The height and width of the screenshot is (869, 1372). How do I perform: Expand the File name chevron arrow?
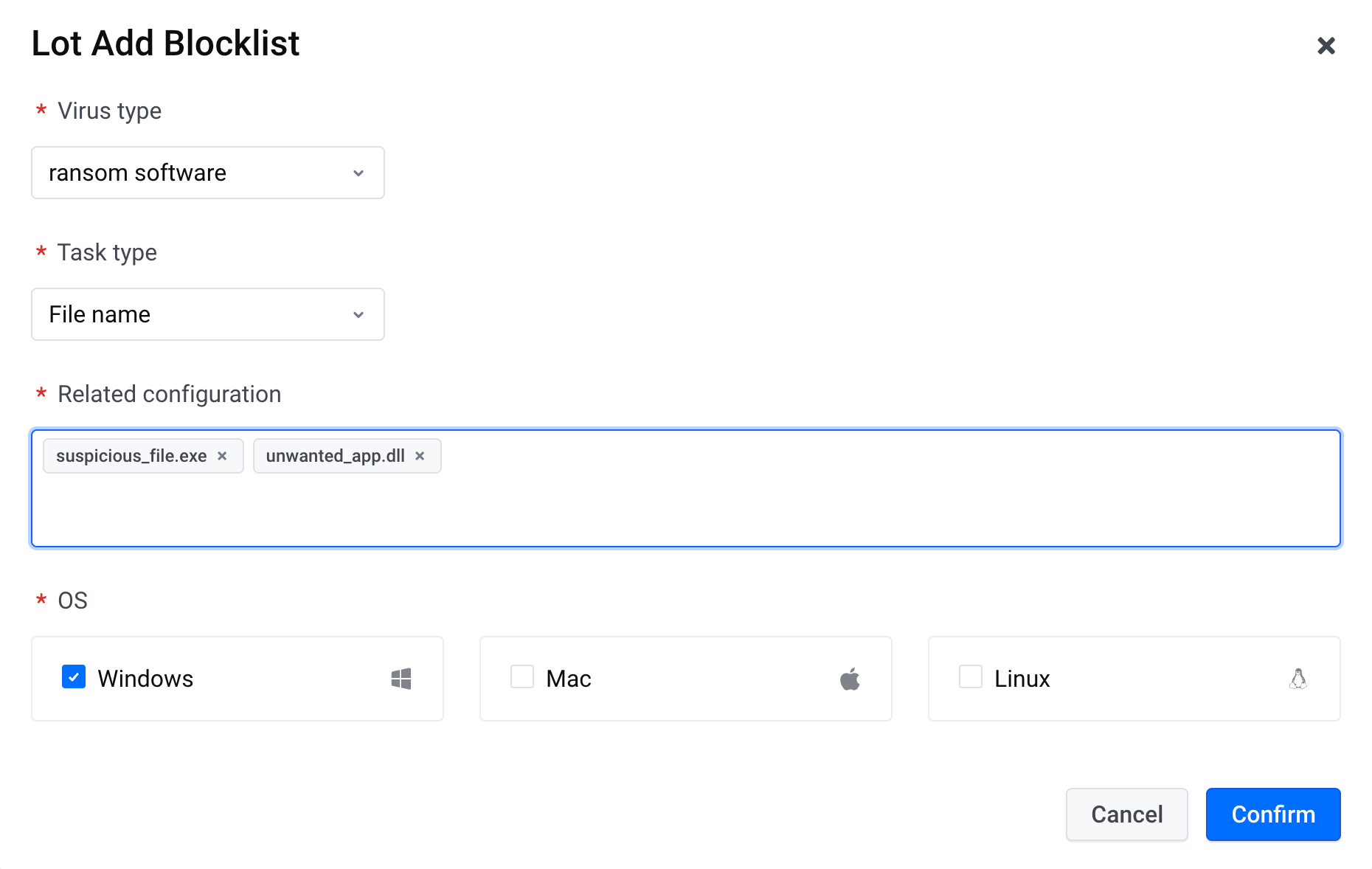pyautogui.click(x=358, y=315)
